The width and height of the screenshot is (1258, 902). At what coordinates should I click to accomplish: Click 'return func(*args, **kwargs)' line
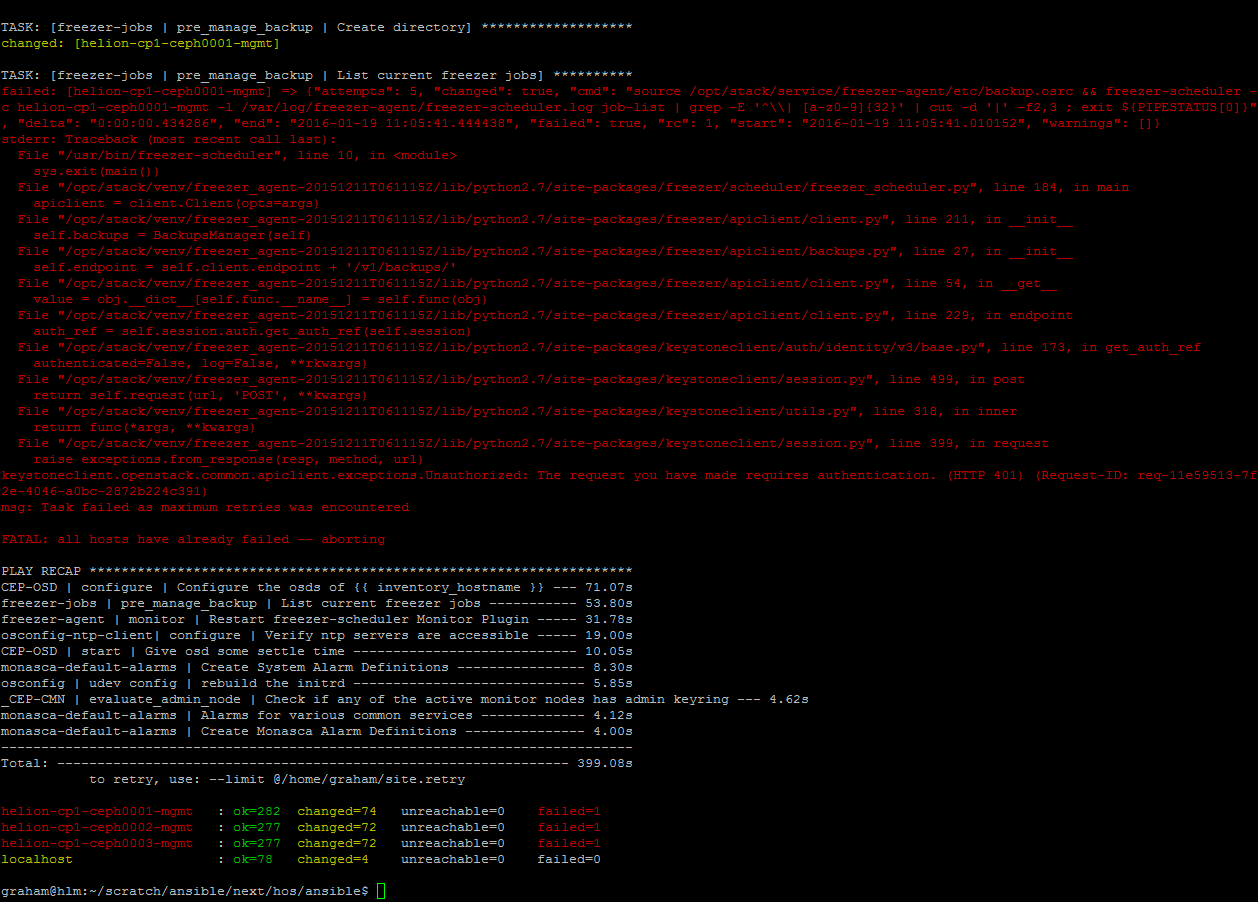pos(145,427)
